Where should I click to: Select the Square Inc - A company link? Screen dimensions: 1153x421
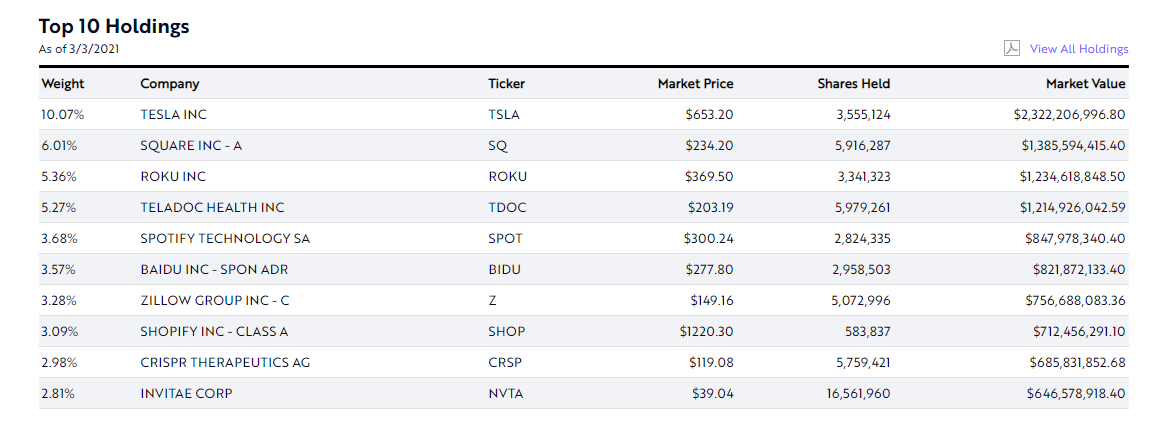pos(191,146)
